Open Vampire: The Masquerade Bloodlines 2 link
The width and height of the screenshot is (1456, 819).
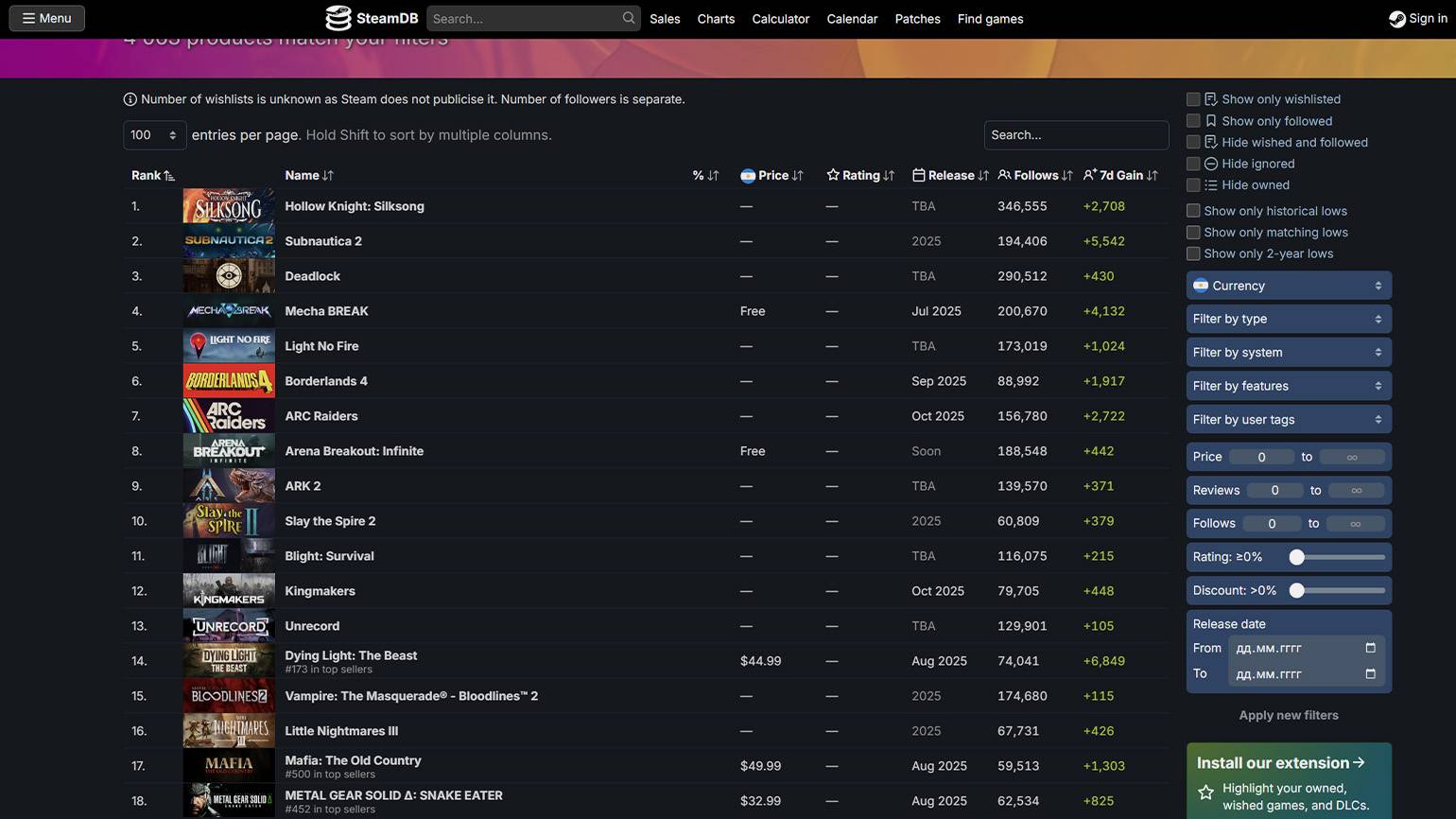(x=411, y=696)
